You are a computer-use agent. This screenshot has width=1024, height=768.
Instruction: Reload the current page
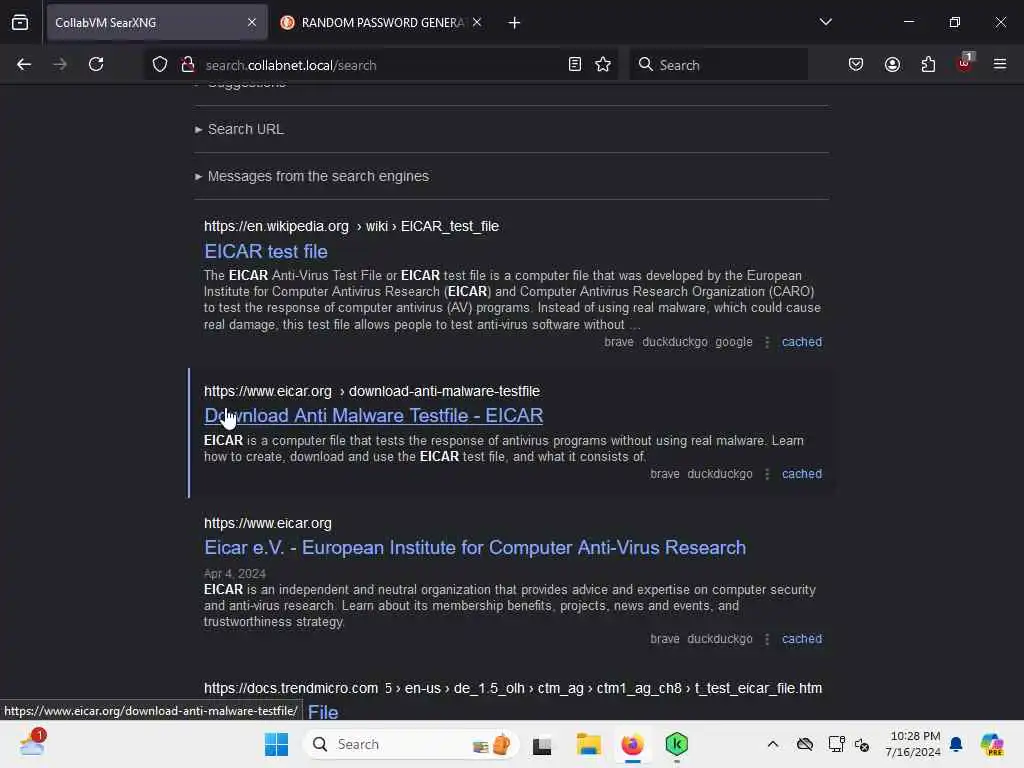(x=96, y=64)
